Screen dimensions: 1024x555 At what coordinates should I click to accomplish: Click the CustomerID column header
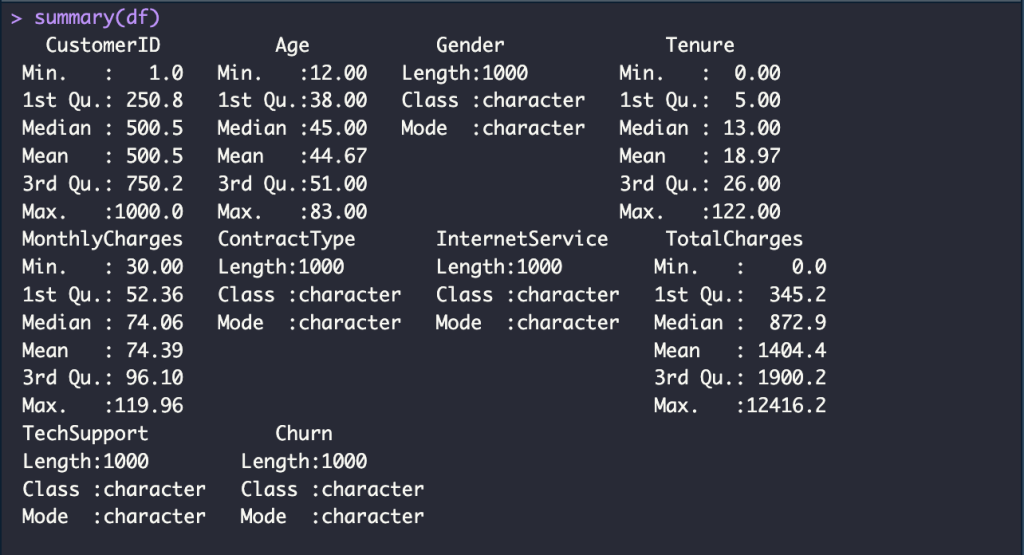click(x=103, y=45)
